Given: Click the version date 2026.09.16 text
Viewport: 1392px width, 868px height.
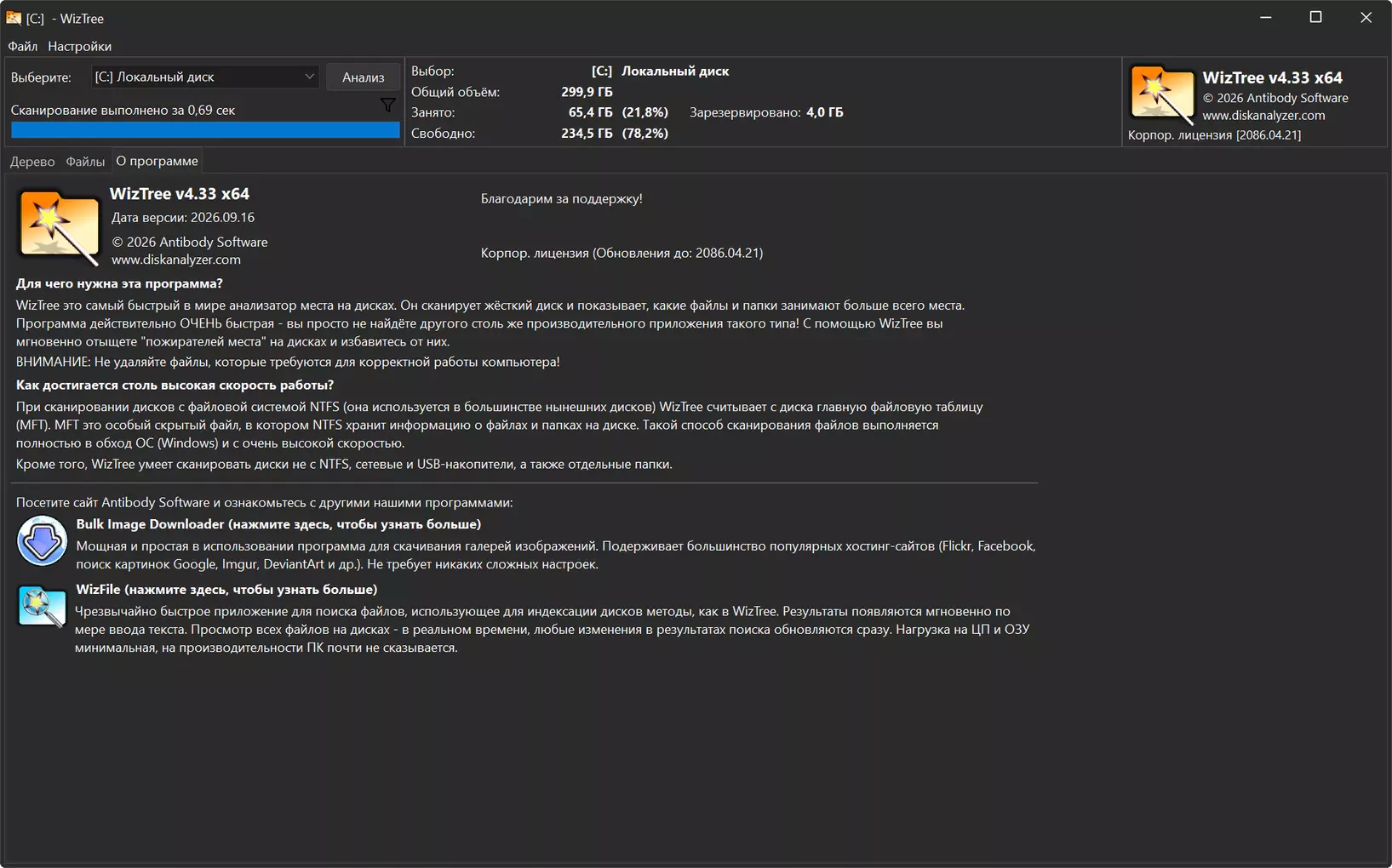Looking at the screenshot, I should click(x=183, y=218).
